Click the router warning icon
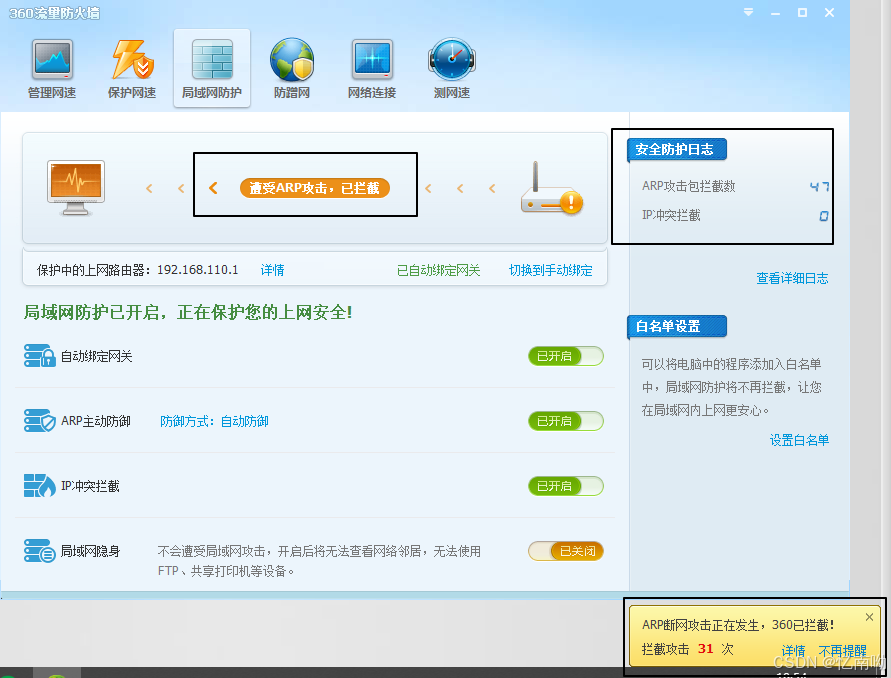891x678 pixels. tap(552, 189)
